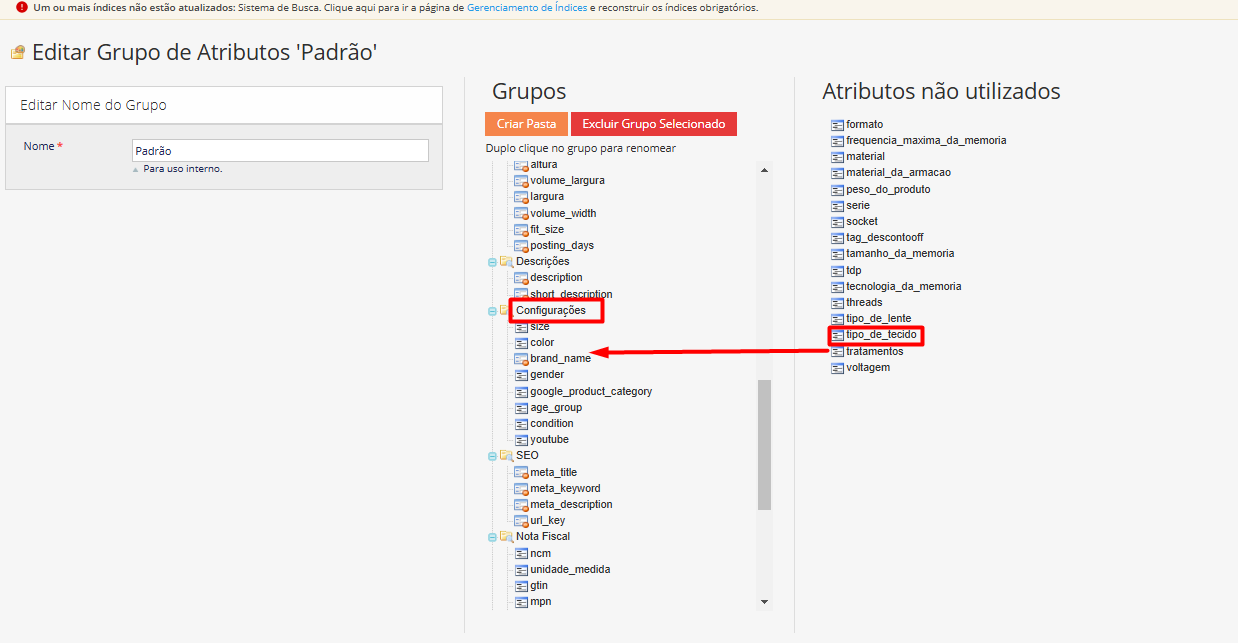Click the tratamentos attribute icon
Viewport: 1238px width, 643px height.
[837, 352]
